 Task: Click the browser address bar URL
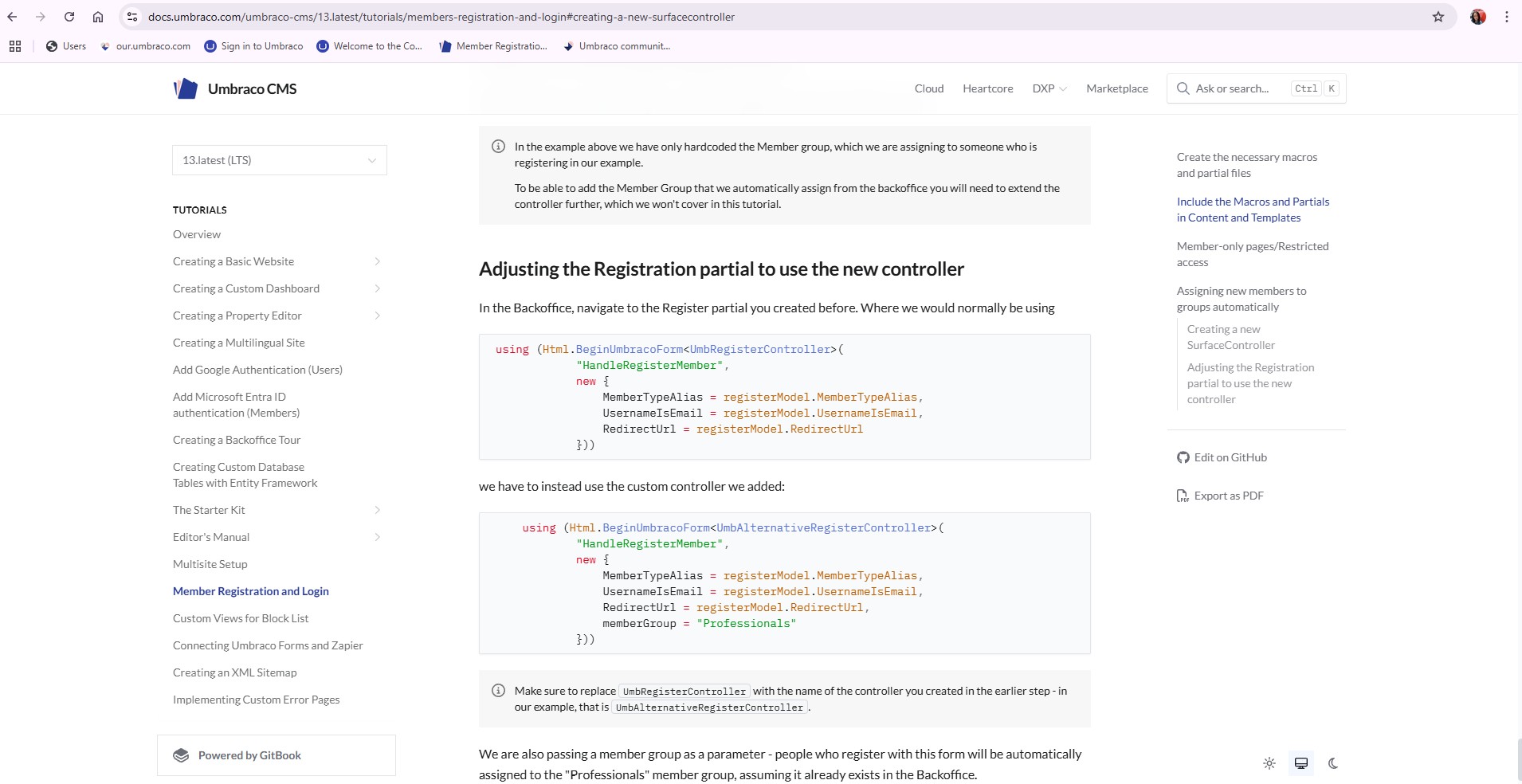point(441,17)
